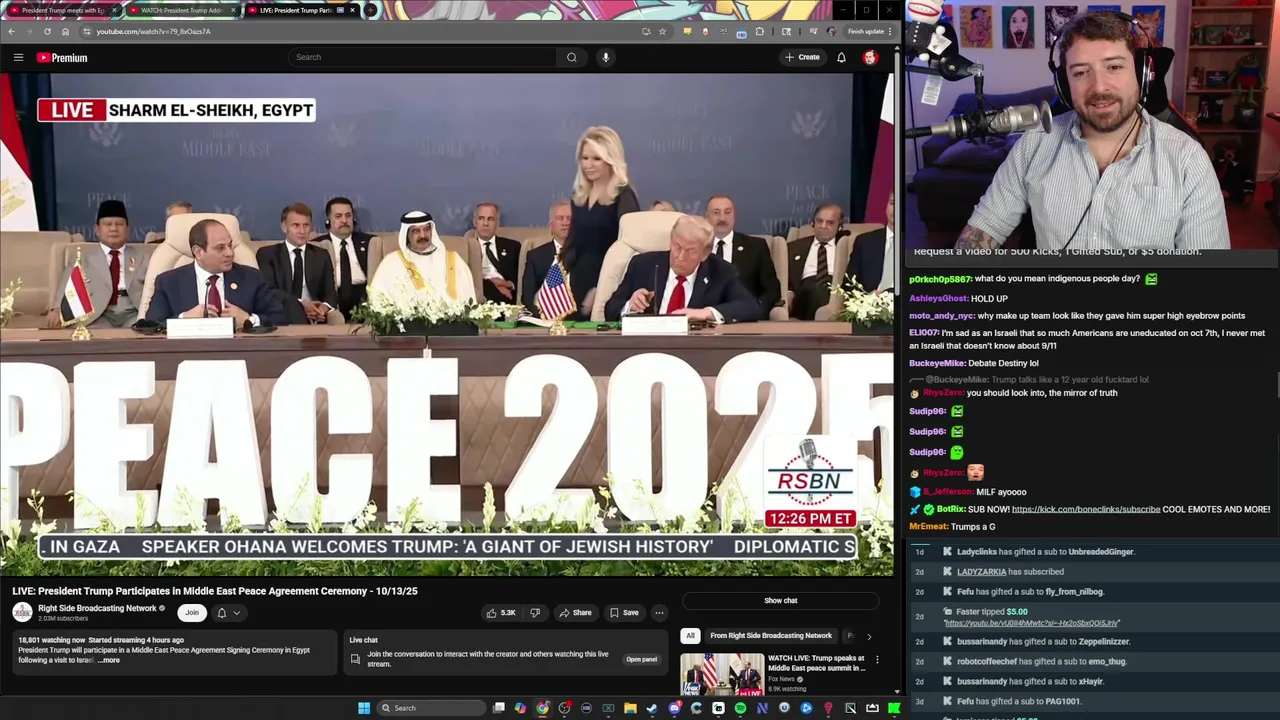The width and height of the screenshot is (1280, 720).
Task: Expand the notification bell dropdown for channel
Action: [228, 613]
